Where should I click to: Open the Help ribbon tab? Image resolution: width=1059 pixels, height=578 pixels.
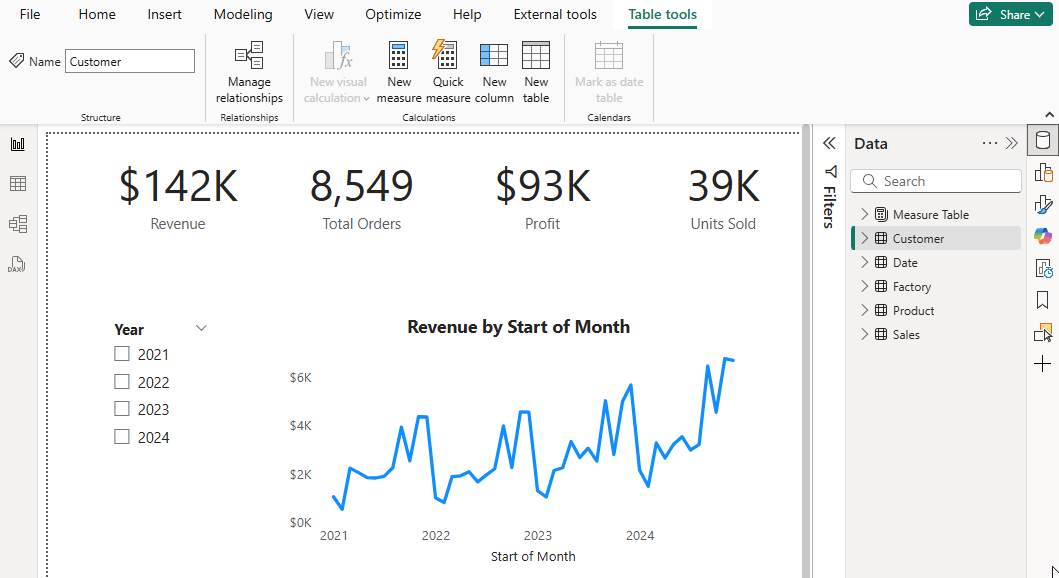click(x=467, y=14)
